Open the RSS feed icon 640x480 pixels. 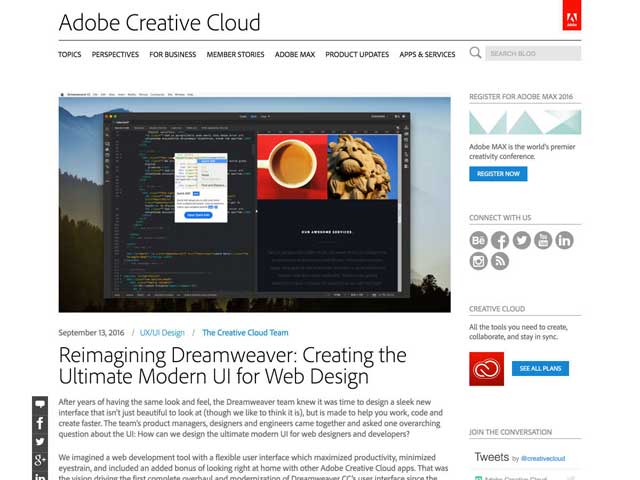click(x=500, y=261)
